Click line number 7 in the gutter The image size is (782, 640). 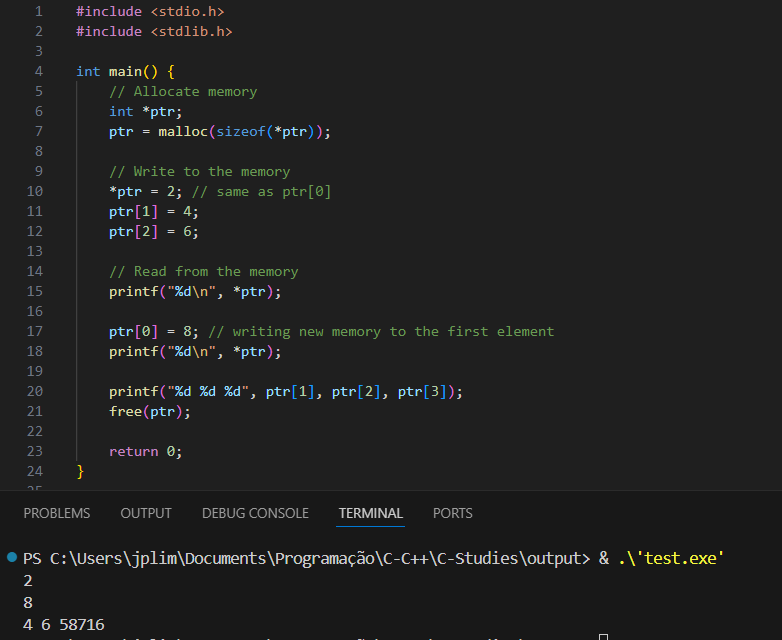pyautogui.click(x=39, y=131)
